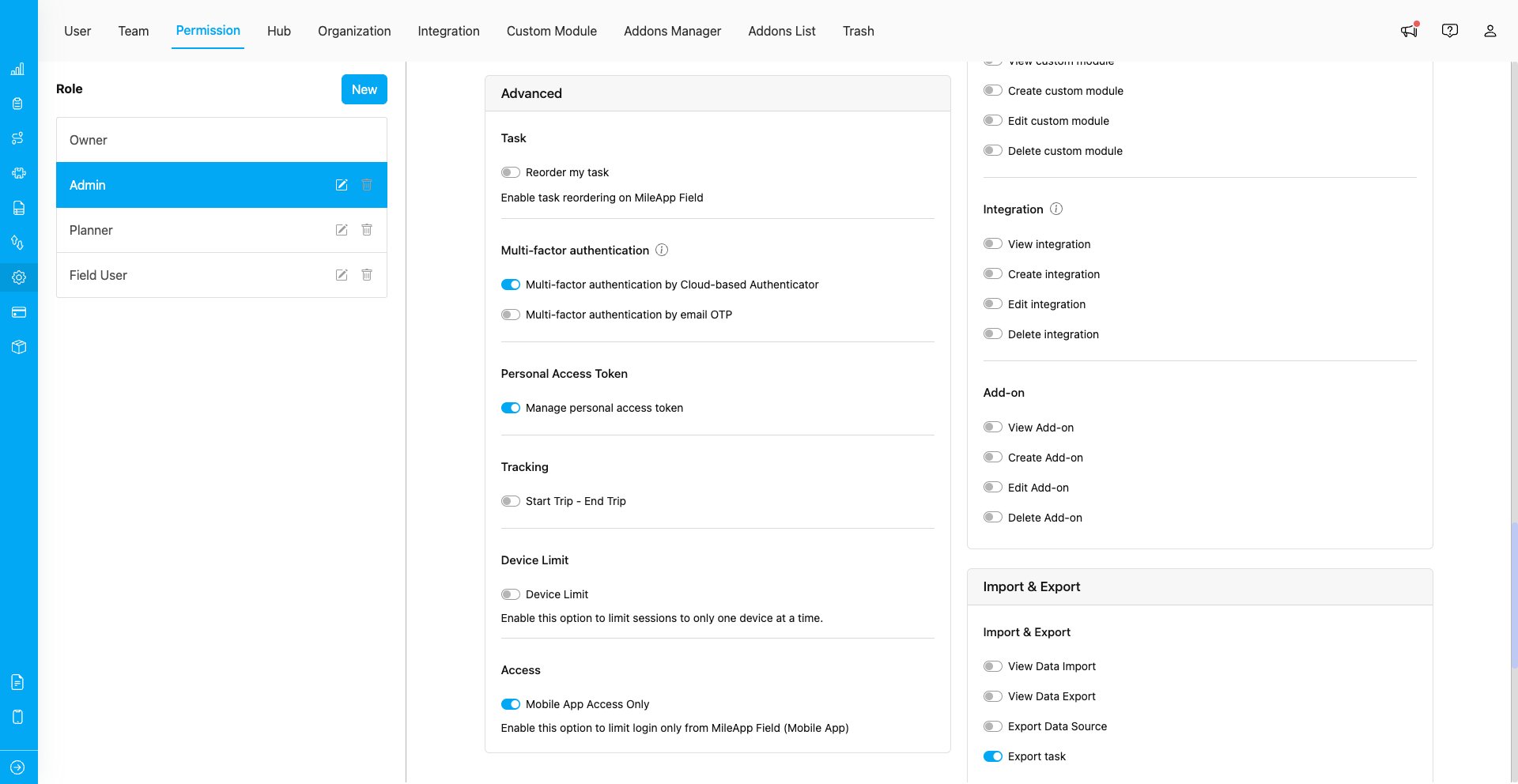Switch to the Organization tab
This screenshot has width=1518, height=784.
point(354,31)
